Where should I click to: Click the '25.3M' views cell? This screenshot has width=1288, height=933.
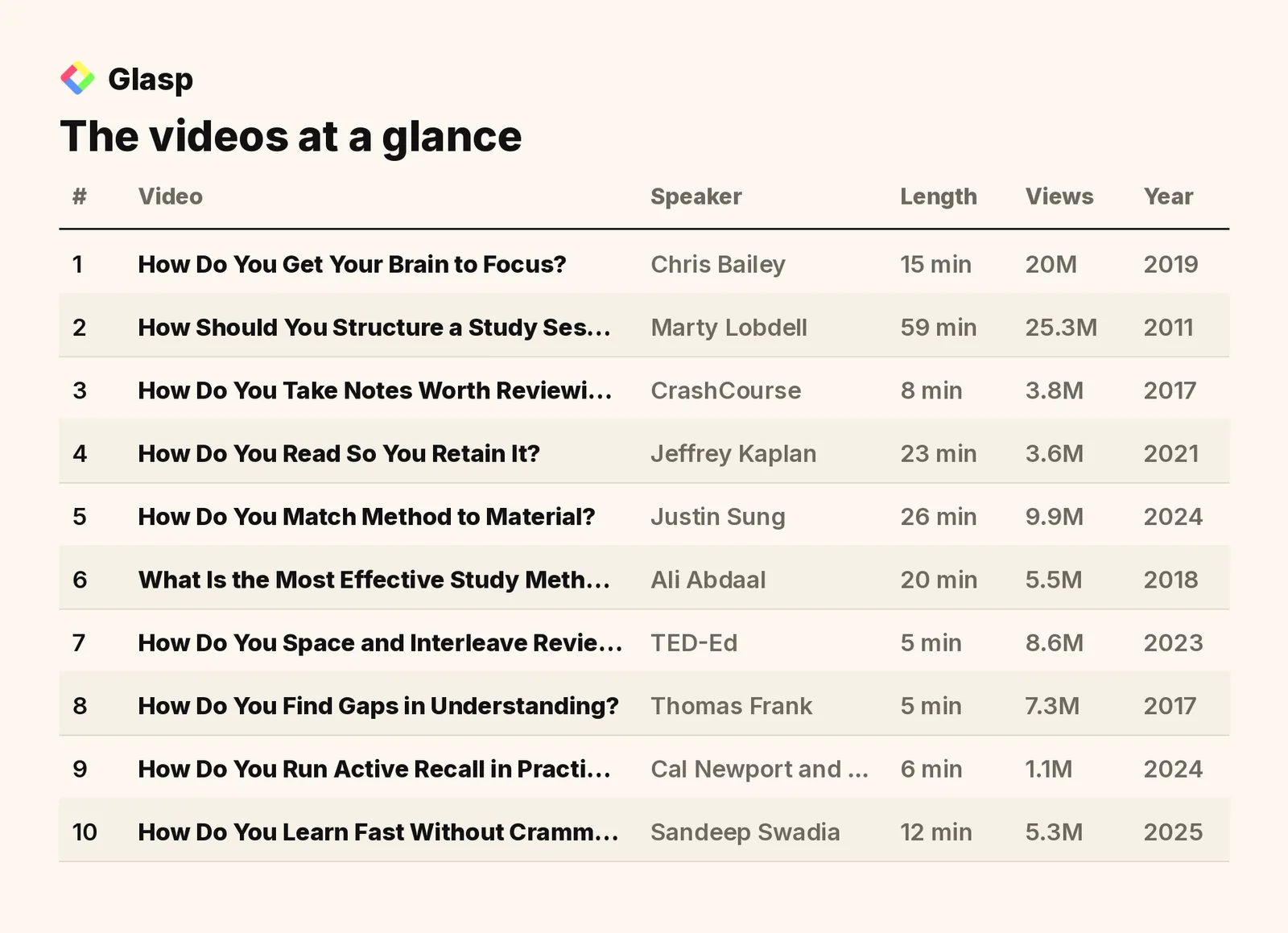[x=1061, y=328]
